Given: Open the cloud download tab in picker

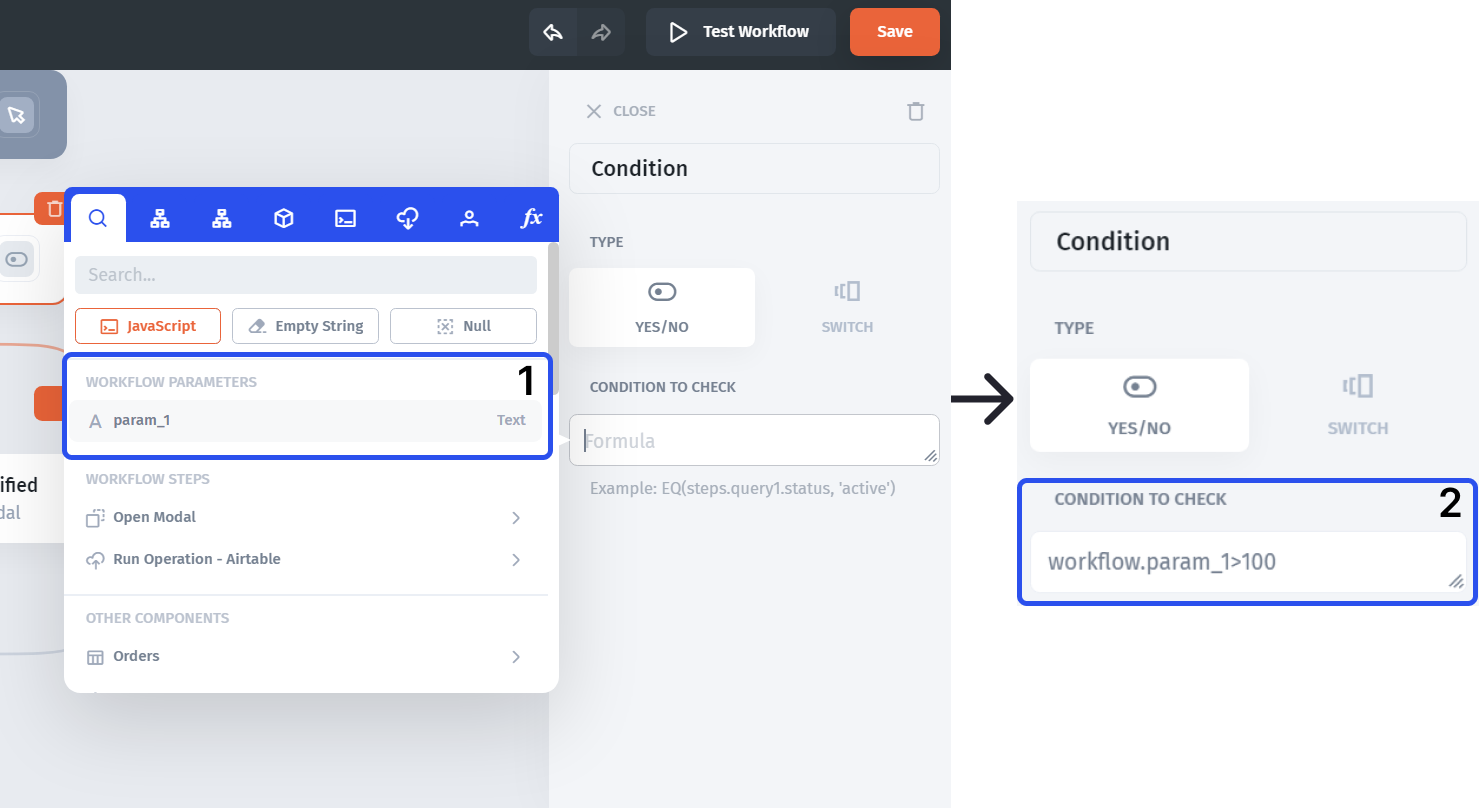Looking at the screenshot, I should click(x=407, y=218).
